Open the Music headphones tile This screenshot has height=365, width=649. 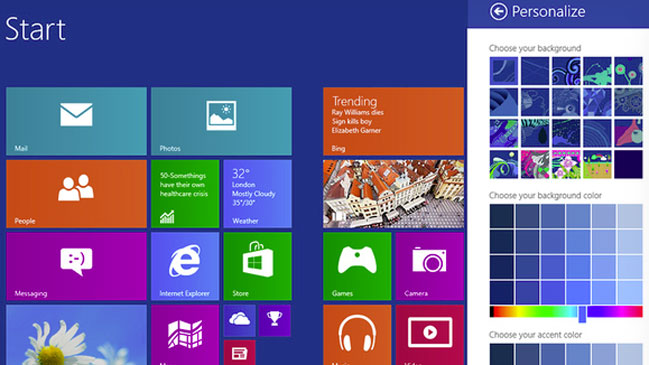click(x=357, y=335)
